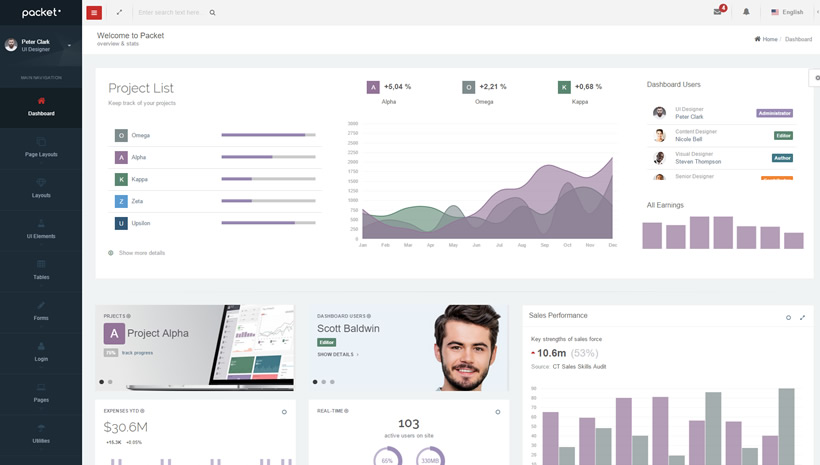Expand the Peter Clark user profile dropdown
This screenshot has height=465, width=820.
(69, 45)
